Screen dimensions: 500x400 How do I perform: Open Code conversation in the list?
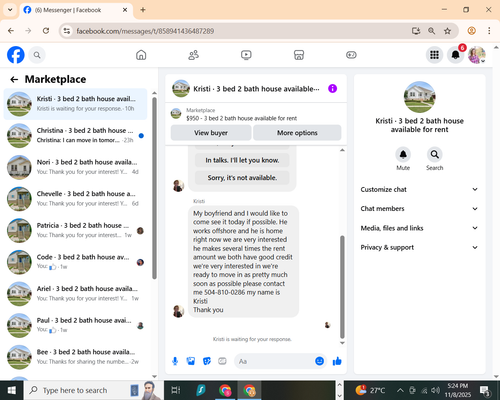click(x=75, y=262)
